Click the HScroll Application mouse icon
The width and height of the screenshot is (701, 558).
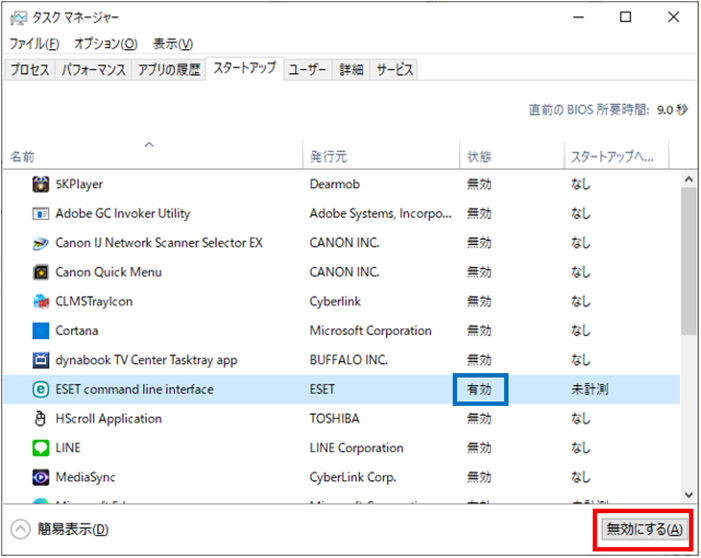41,419
